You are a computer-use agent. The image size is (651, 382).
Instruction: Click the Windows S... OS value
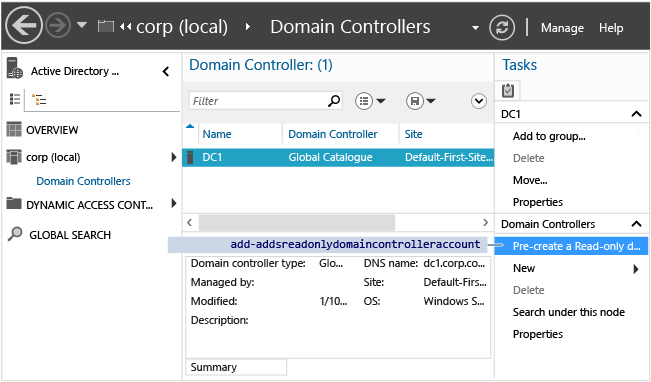pos(454,301)
